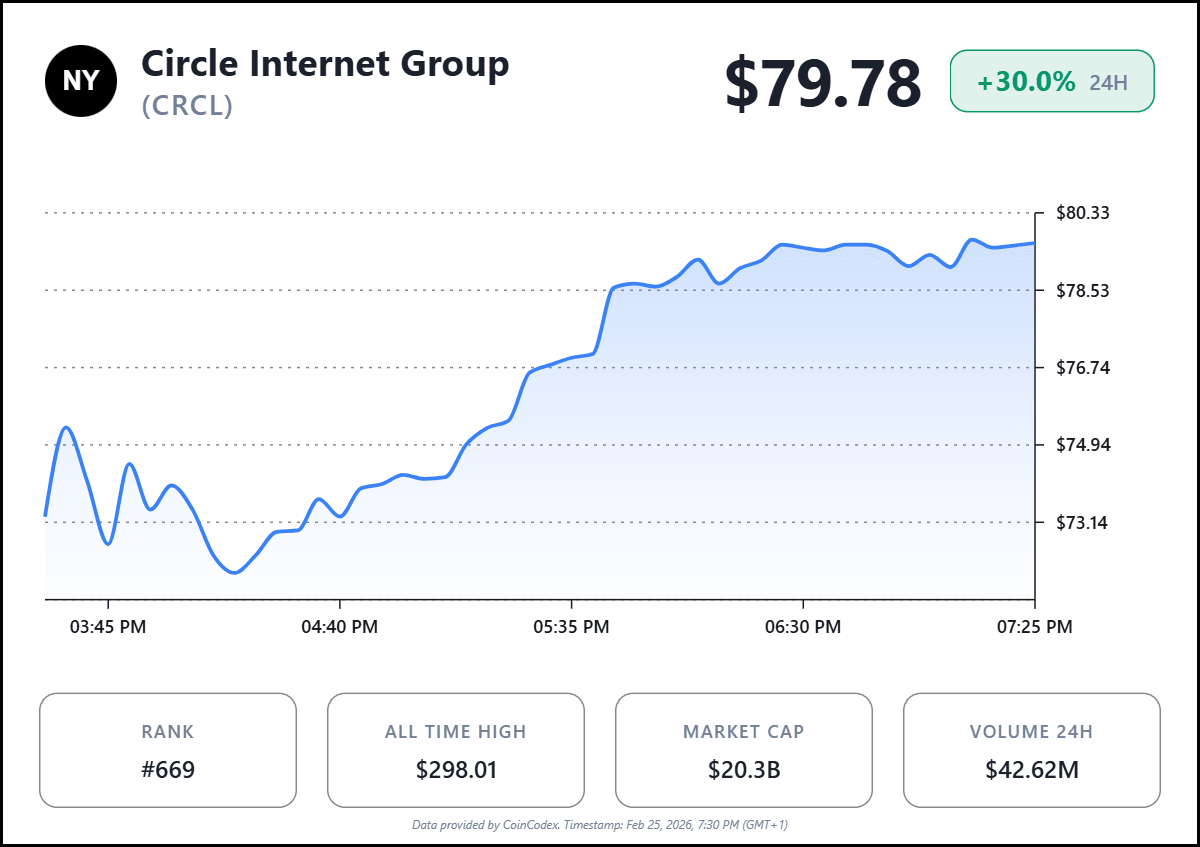Click the 03:45 PM time axis label
The image size is (1200, 847).
coord(108,627)
